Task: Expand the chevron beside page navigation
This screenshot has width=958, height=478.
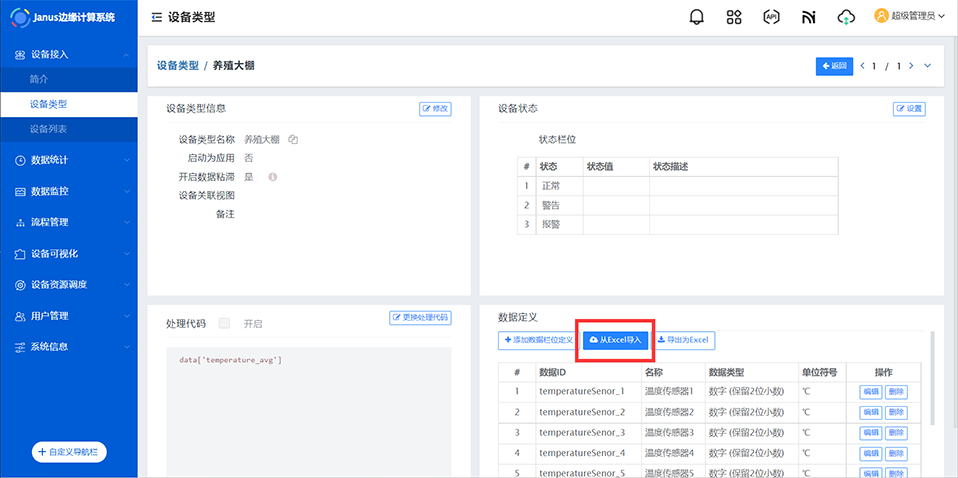Action: tap(927, 66)
